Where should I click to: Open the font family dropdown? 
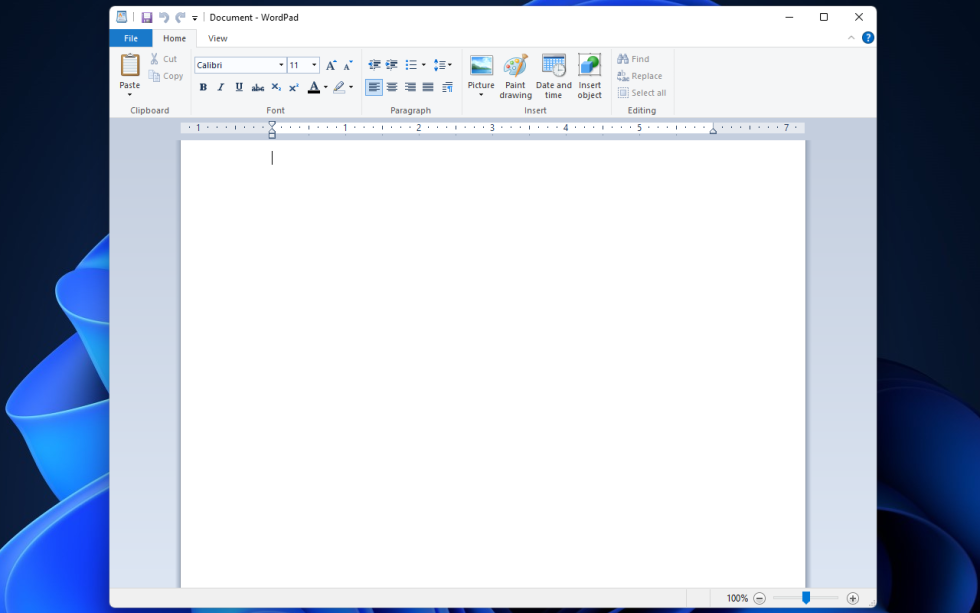(280, 64)
